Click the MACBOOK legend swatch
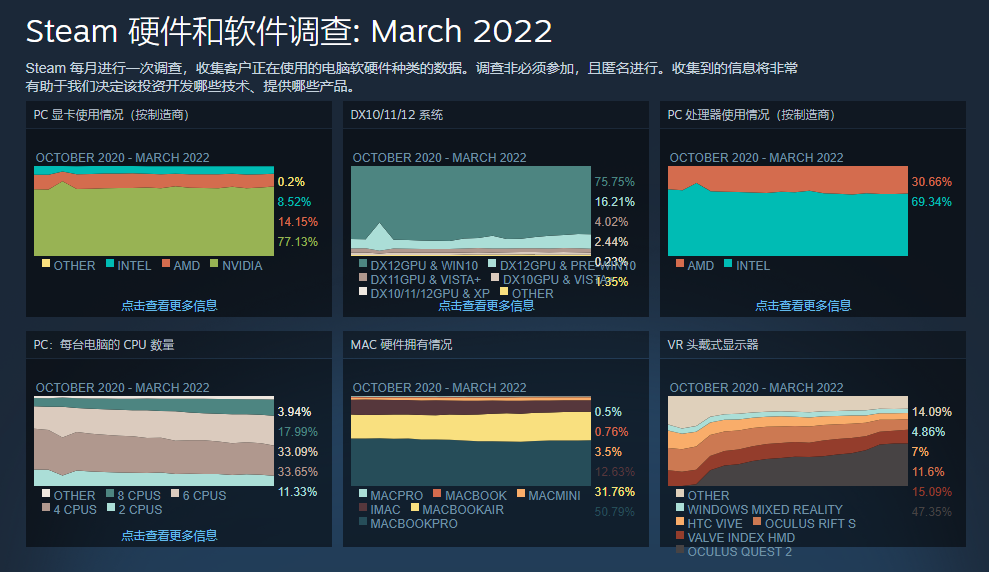This screenshot has height=572, width=989. coord(437,494)
